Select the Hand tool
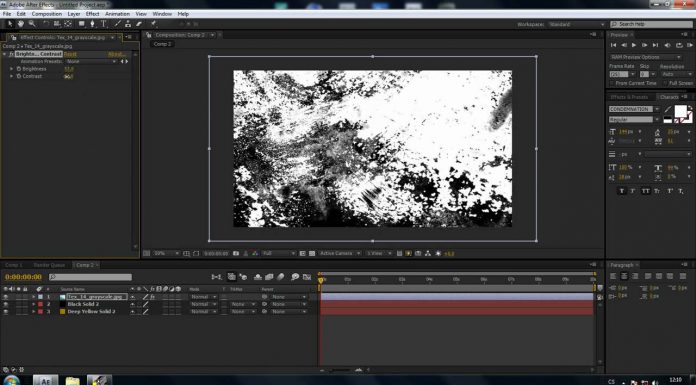696x385 pixels. click(21, 24)
